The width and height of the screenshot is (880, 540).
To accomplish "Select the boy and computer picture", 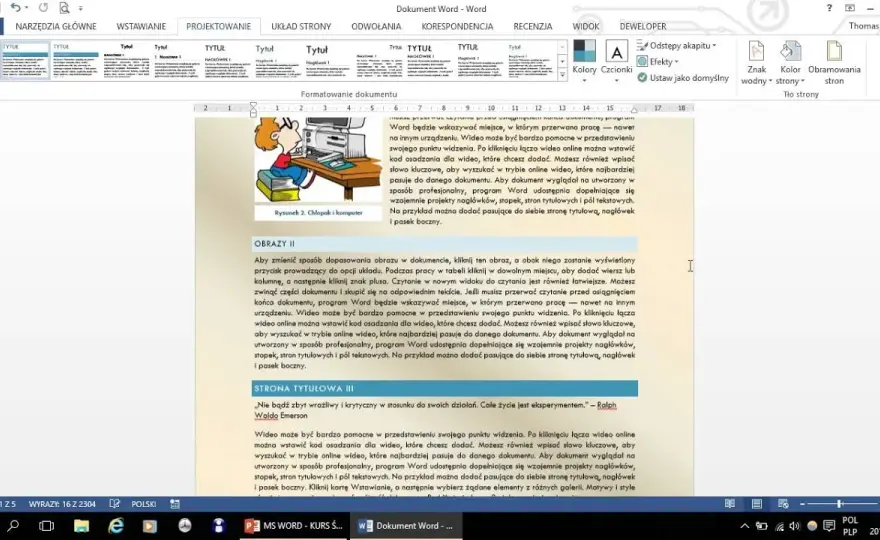I will point(318,159).
